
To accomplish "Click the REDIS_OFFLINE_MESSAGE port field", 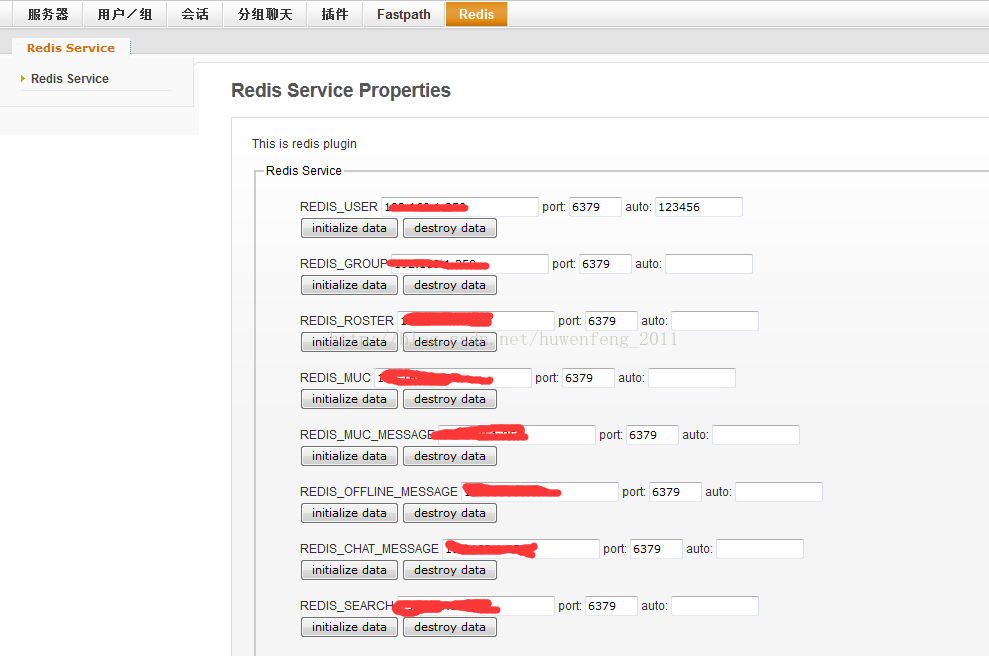I will [676, 492].
